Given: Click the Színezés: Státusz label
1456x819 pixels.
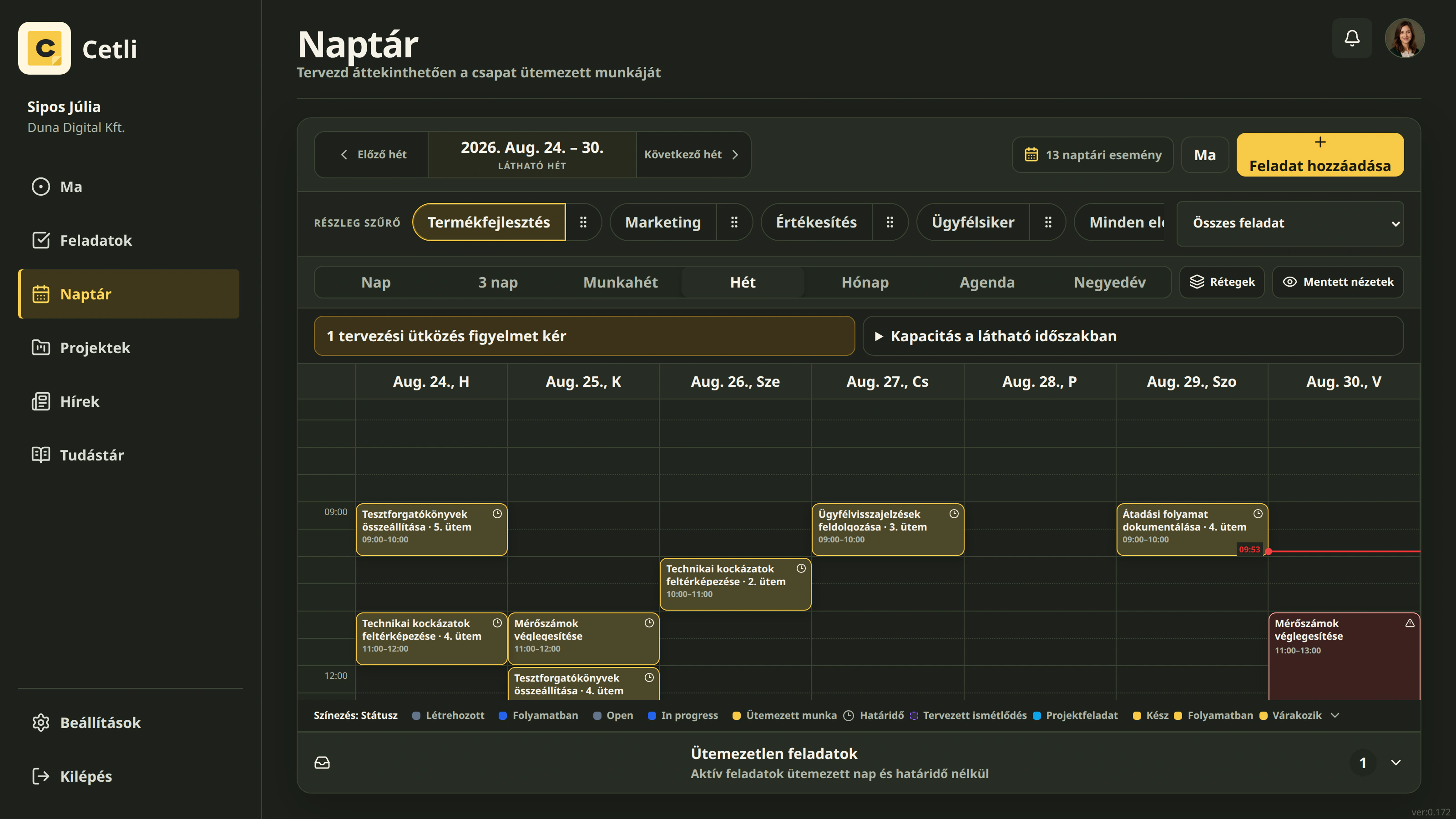Looking at the screenshot, I should coord(355,716).
